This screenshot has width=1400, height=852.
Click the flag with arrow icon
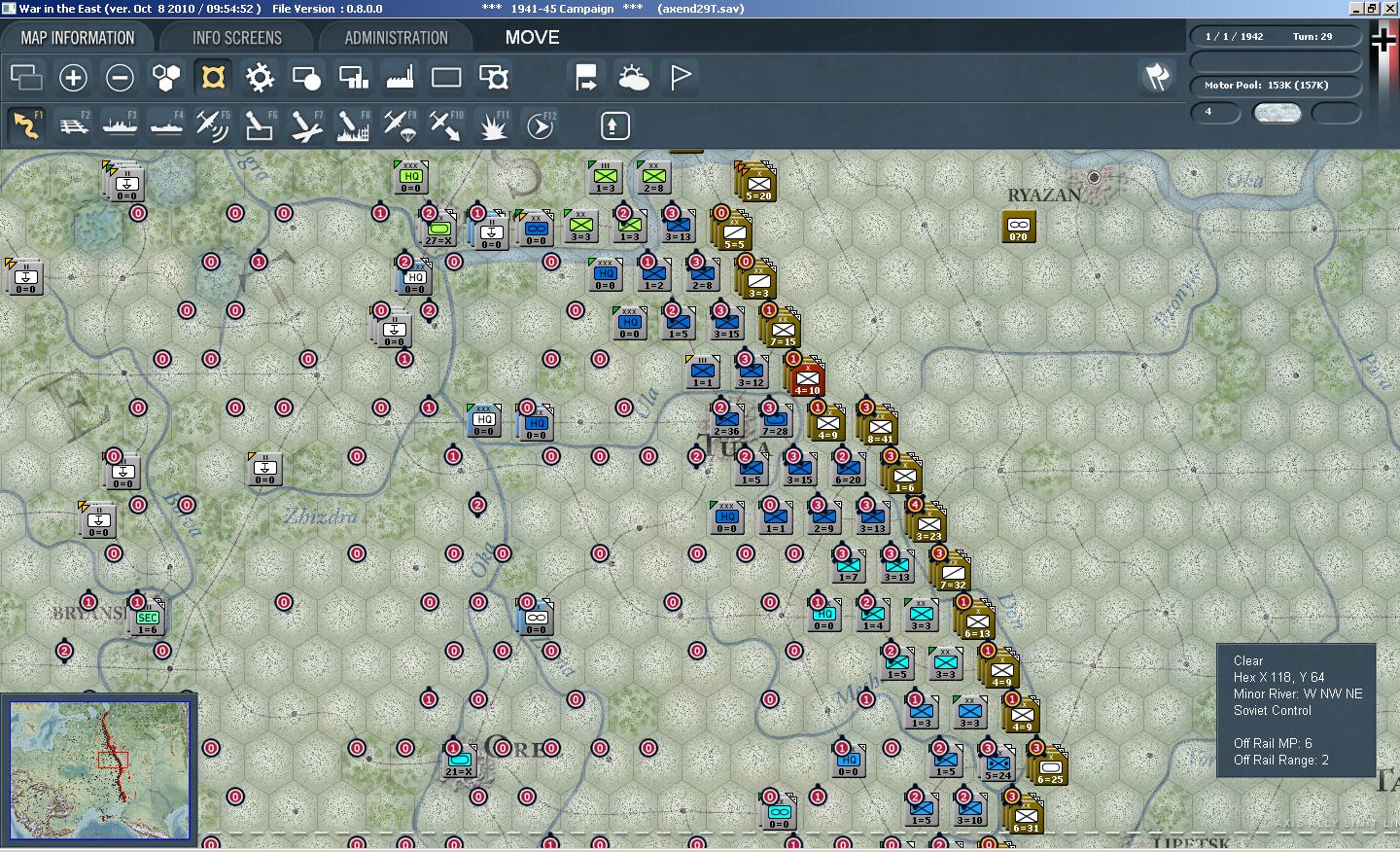[586, 77]
